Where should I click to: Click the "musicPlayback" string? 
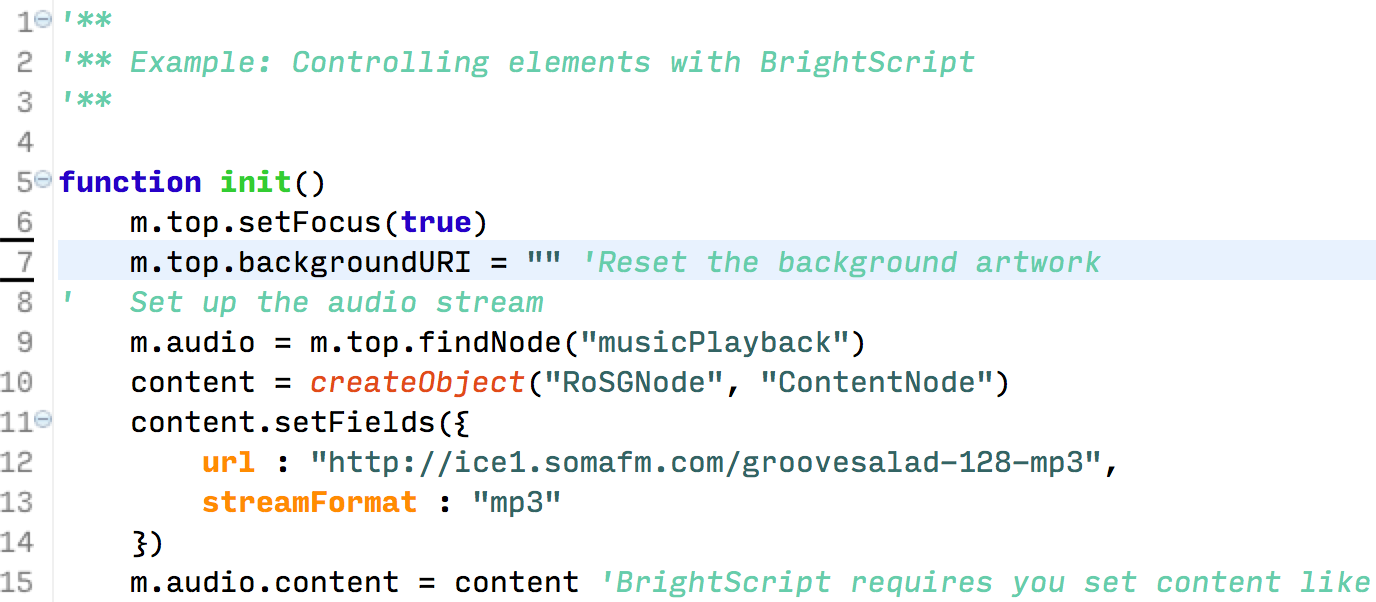[714, 343]
